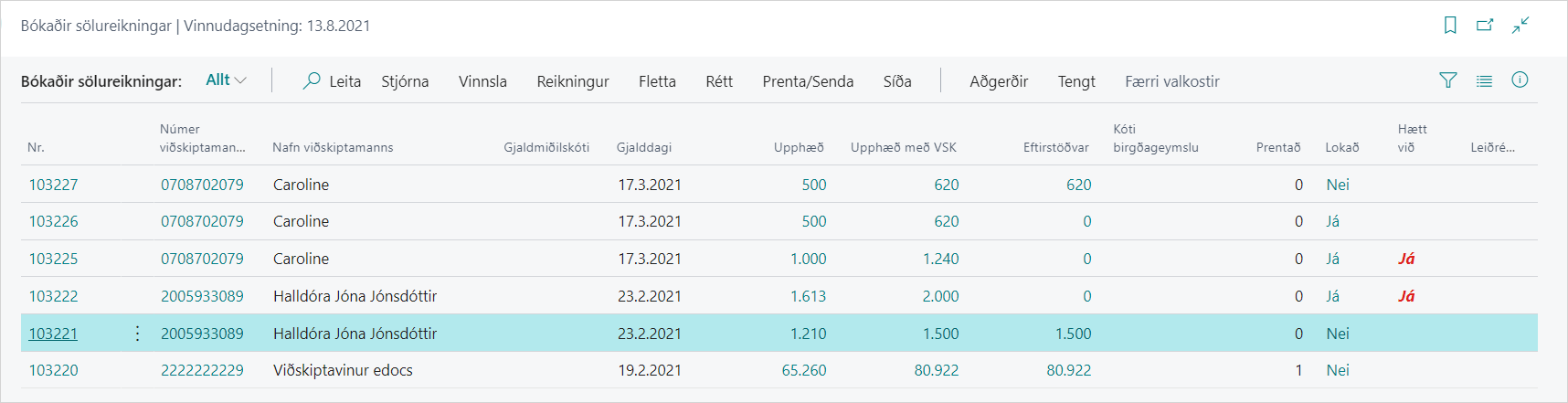Click the amount 65.260 link
Image resolution: width=1568 pixels, height=403 pixels.
[804, 370]
